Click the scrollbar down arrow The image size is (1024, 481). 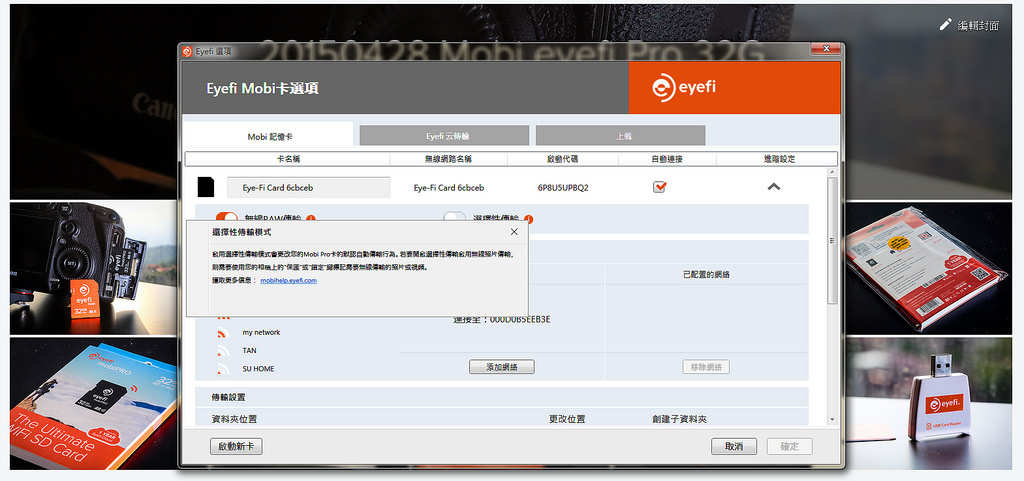(832, 419)
